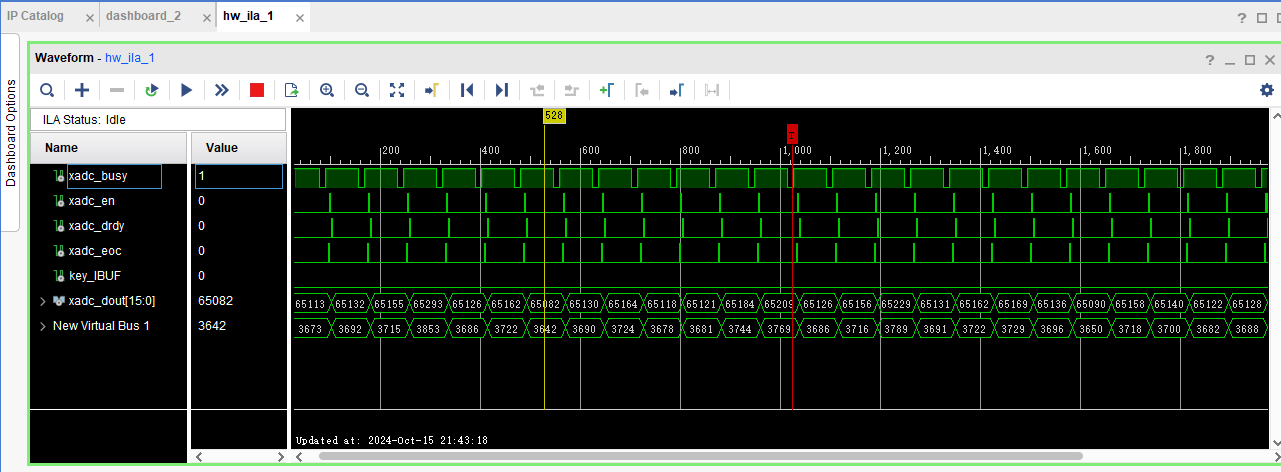Open waveform settings gear

click(1266, 90)
